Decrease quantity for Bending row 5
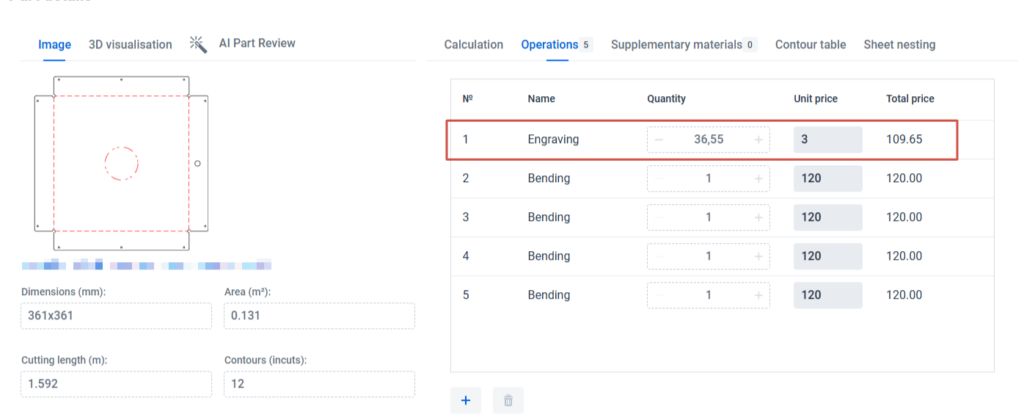This screenshot has height=420, width=1024. tap(659, 296)
